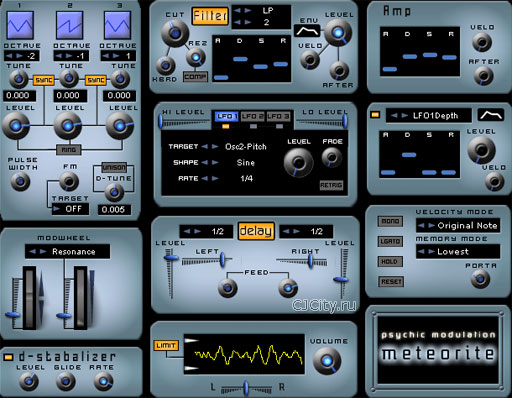The height and width of the screenshot is (398, 512).
Task: Click oscillator 1 tune value field 0.000
Action: click(19, 96)
